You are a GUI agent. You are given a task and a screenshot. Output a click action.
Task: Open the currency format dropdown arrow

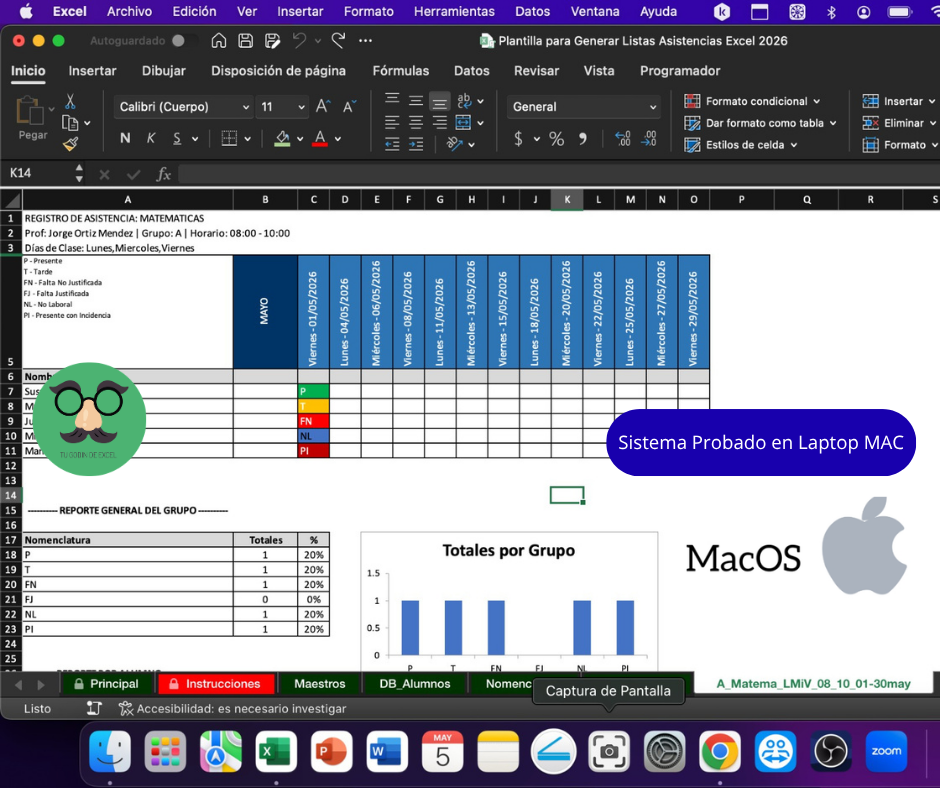click(537, 139)
